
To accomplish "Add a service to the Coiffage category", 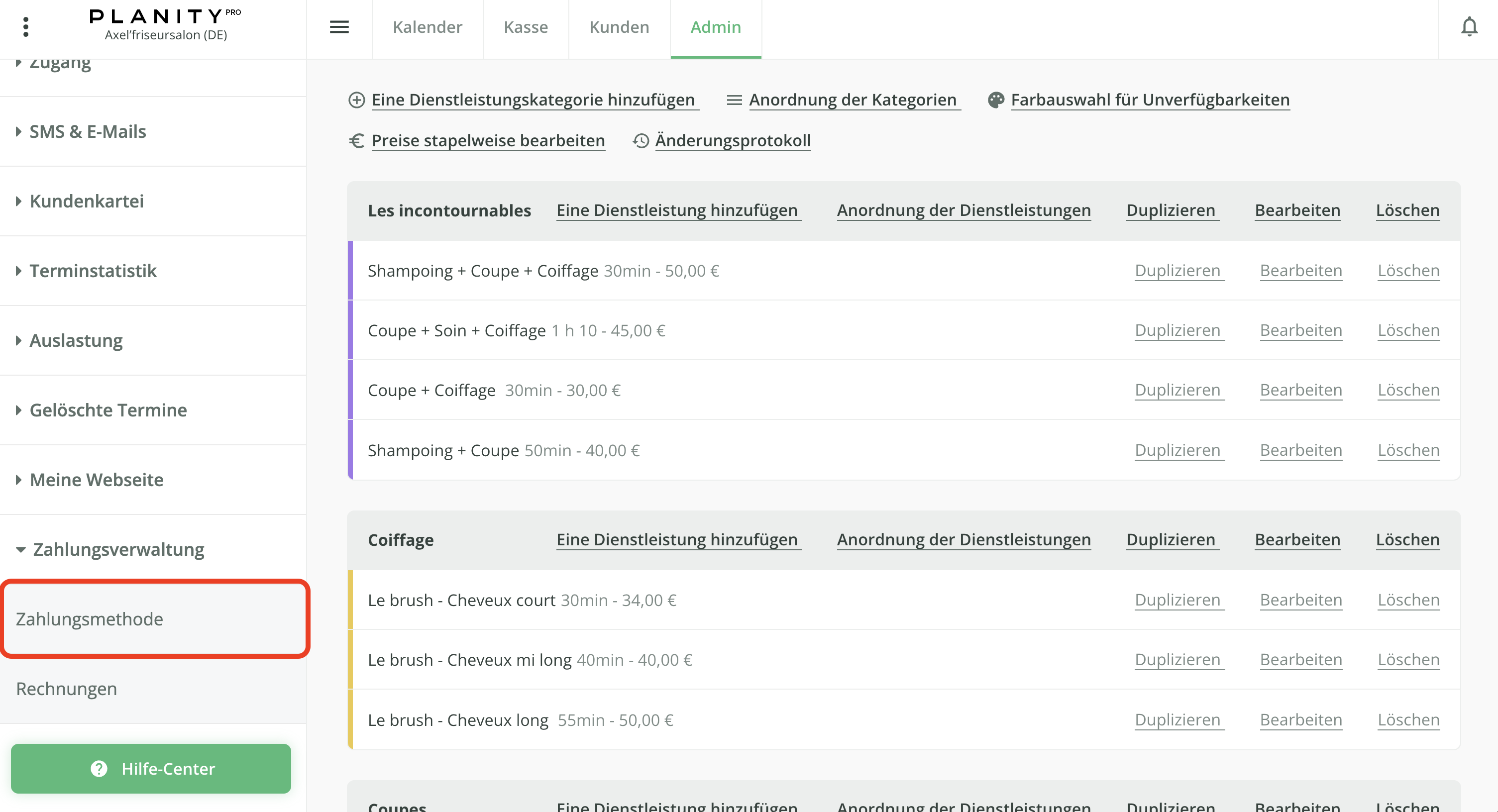I will pos(677,539).
